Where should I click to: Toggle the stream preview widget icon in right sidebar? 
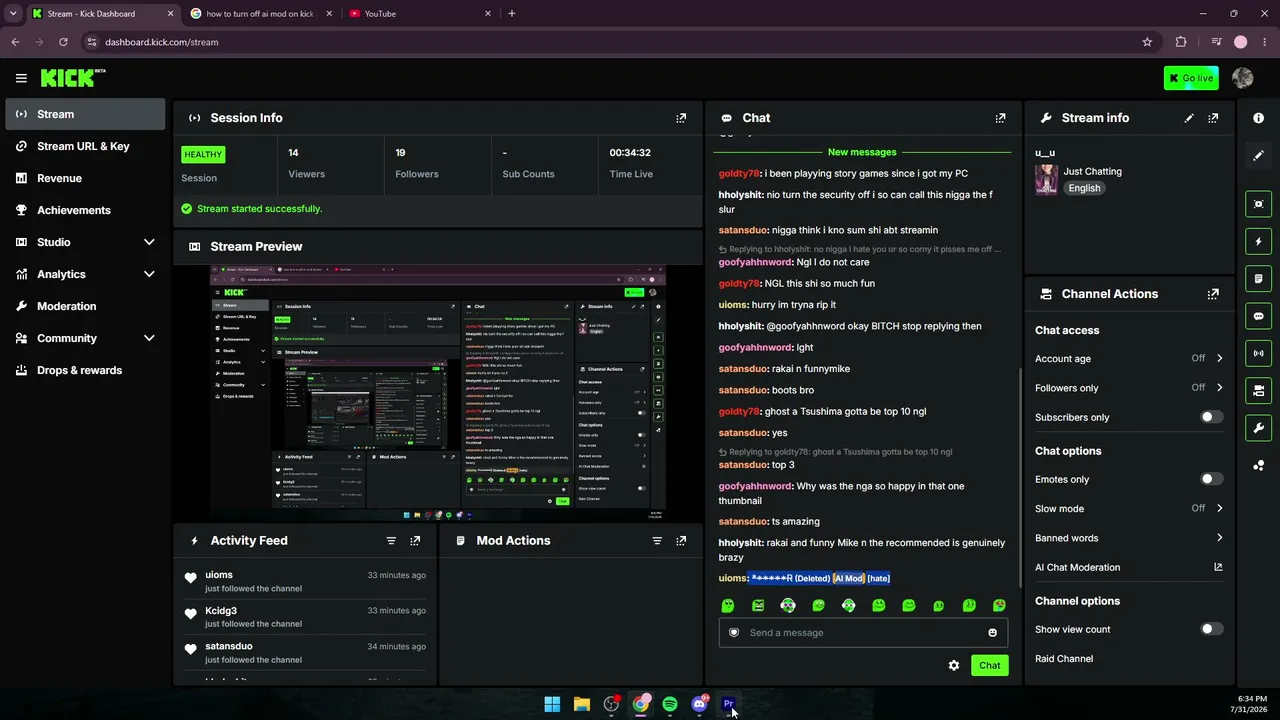click(x=1258, y=204)
